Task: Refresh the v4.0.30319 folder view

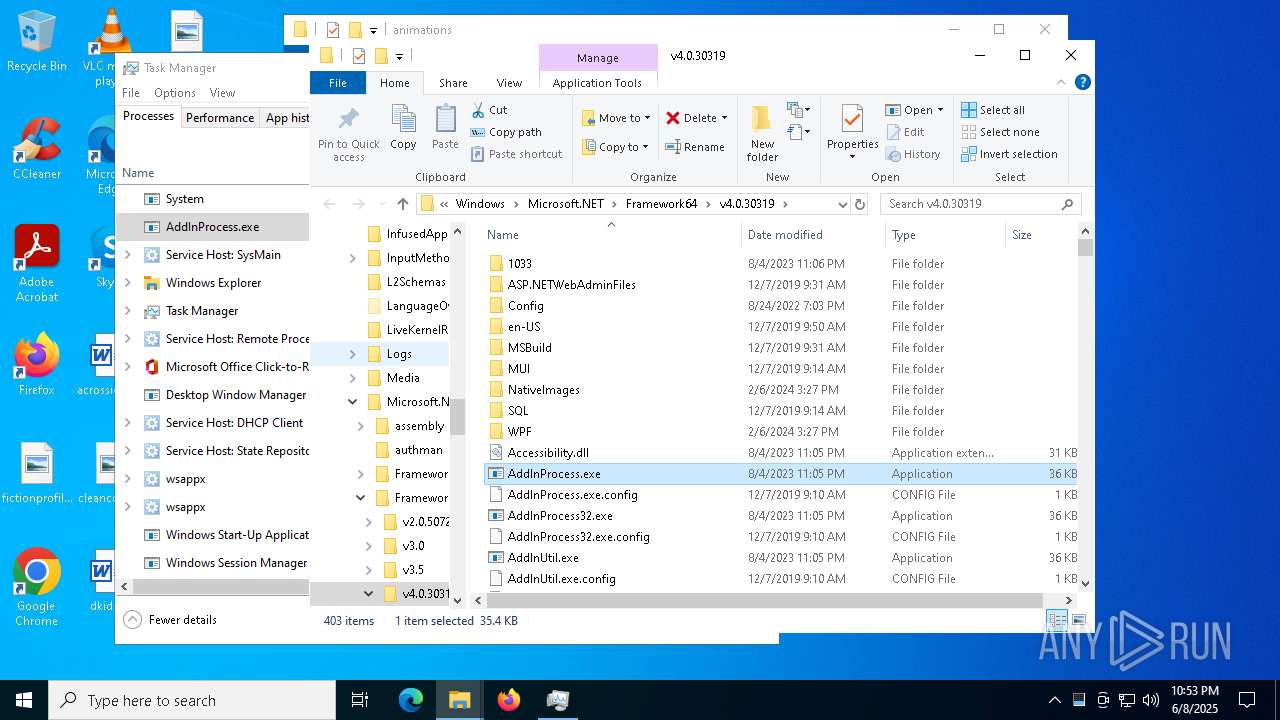Action: 859,204
